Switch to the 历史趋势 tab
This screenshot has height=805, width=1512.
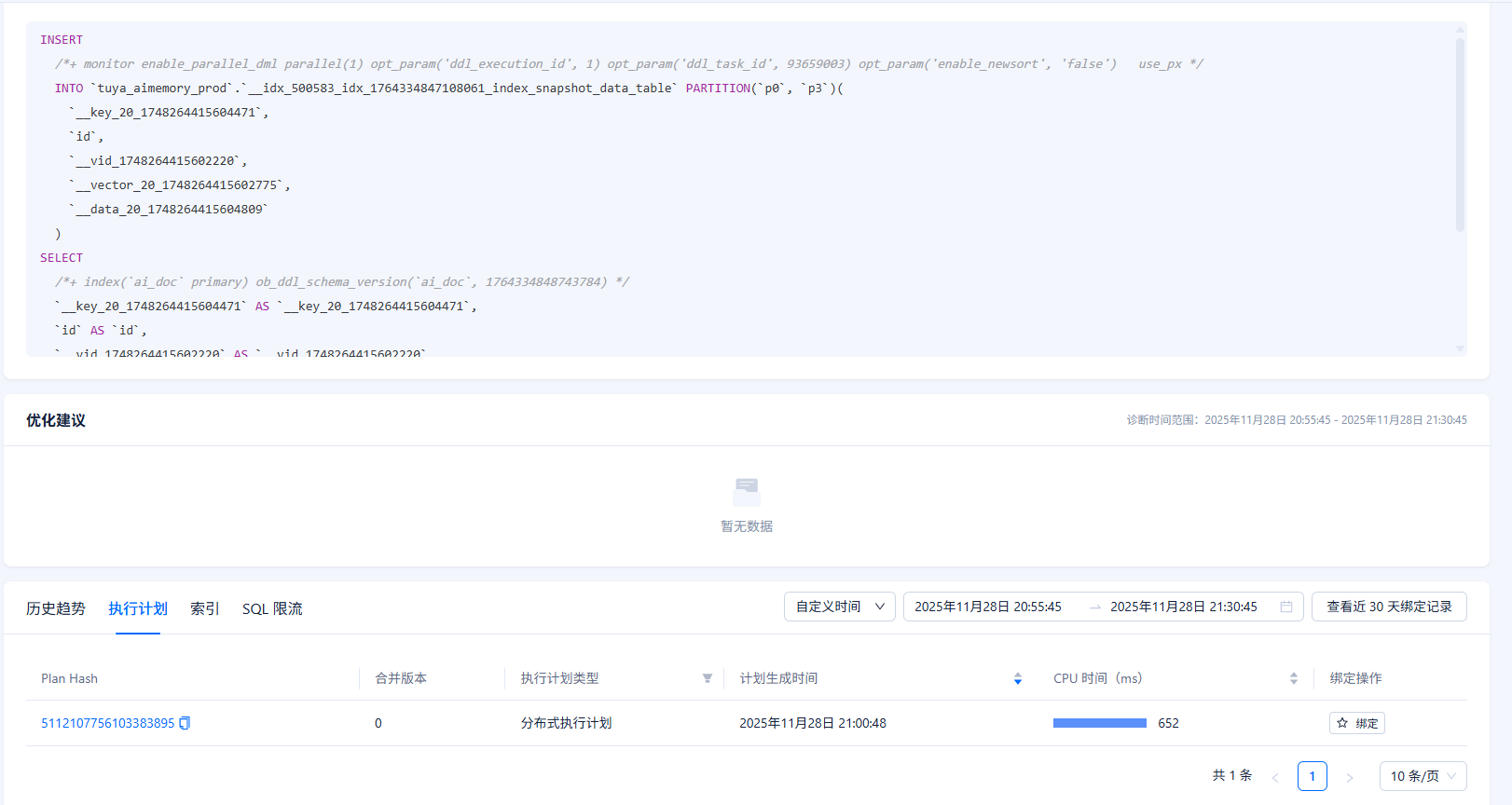[x=56, y=608]
